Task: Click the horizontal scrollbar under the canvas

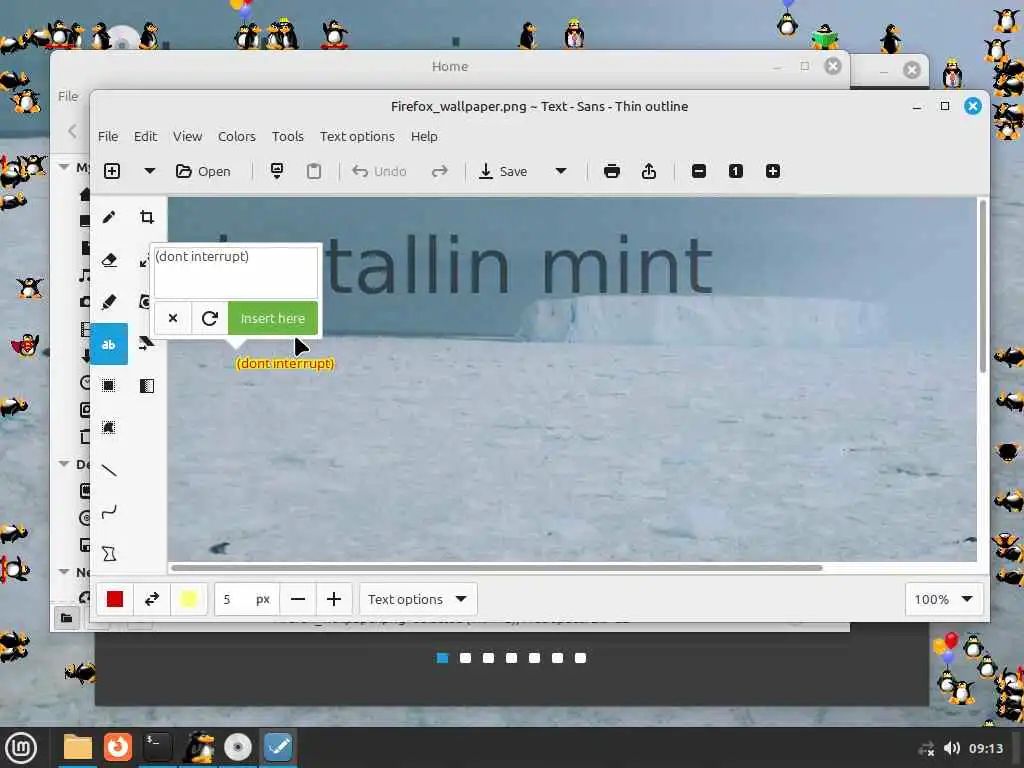Action: (496, 568)
